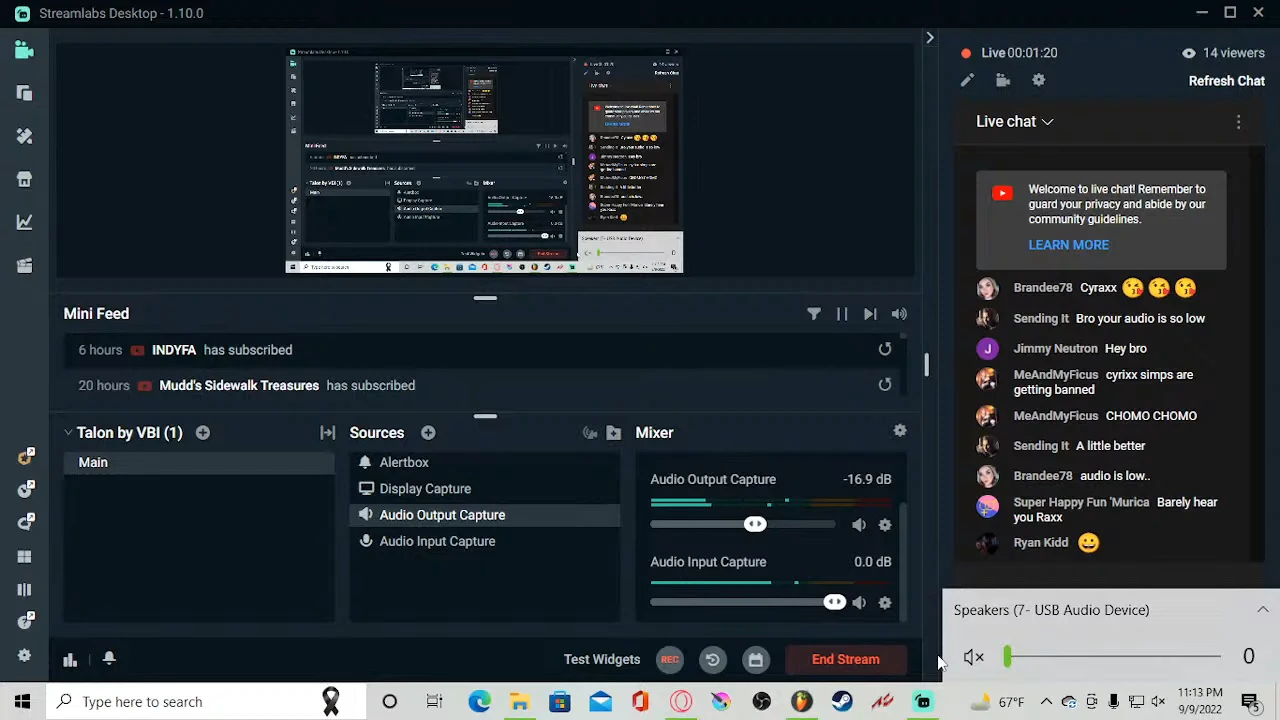Open the Editor from the sidebar
Viewport: 1280px width, 720px height.
(x=24, y=49)
